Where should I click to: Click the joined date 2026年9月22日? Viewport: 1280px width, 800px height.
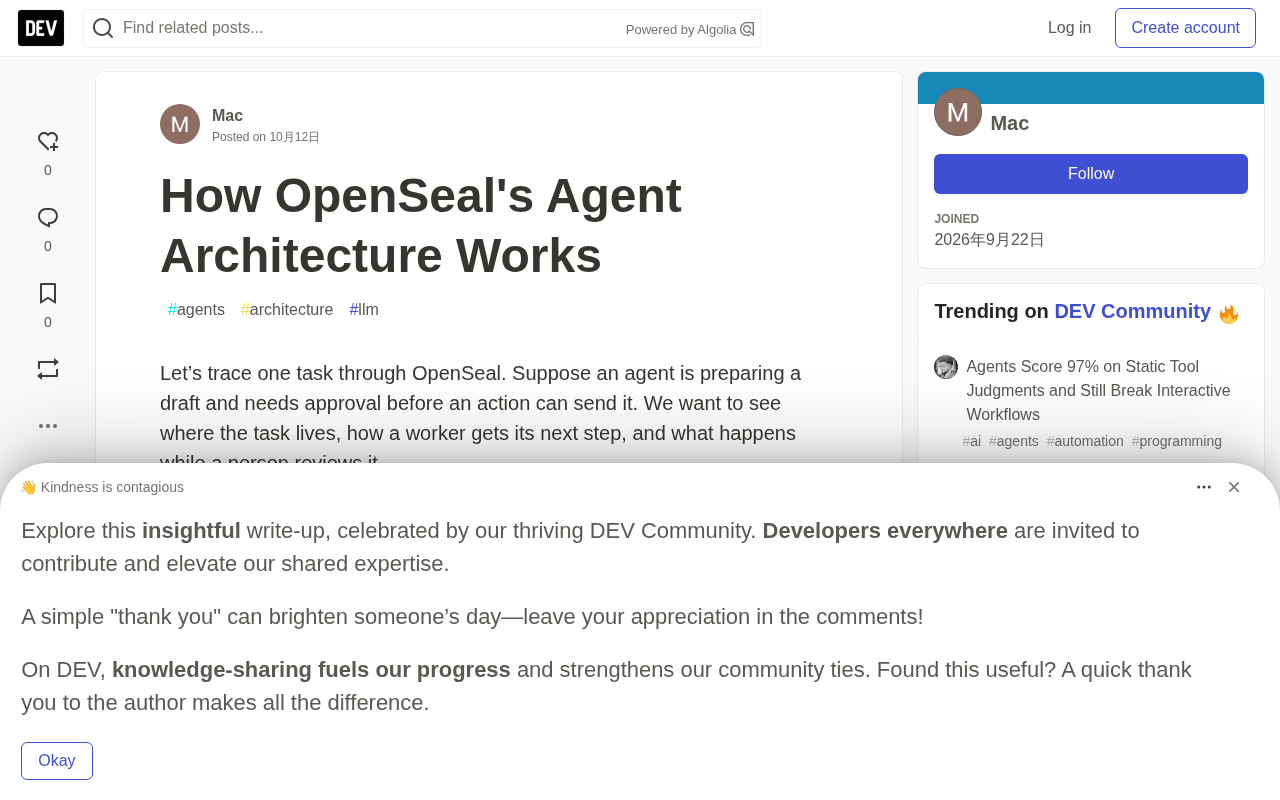pos(990,240)
